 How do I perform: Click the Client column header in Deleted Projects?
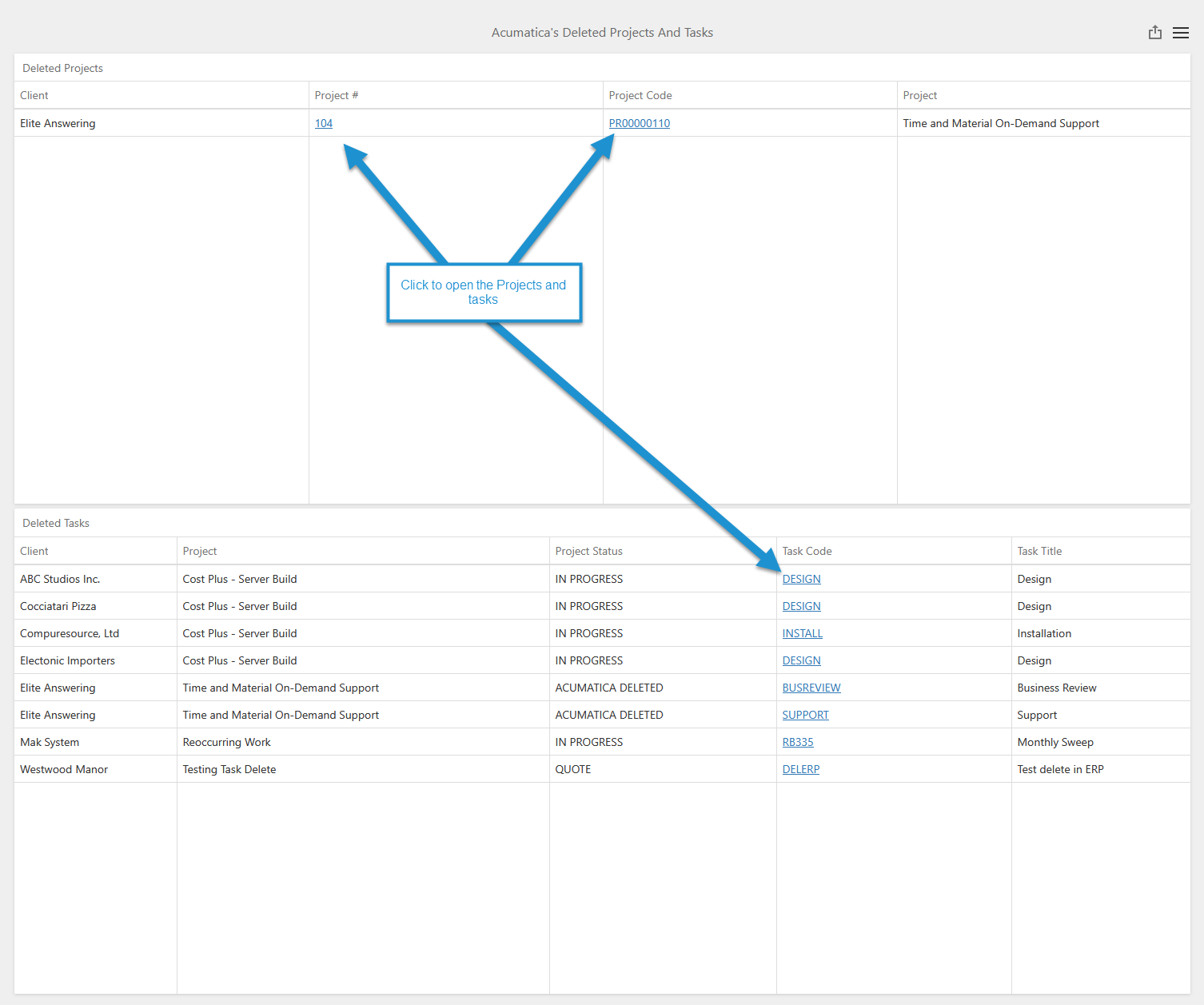(x=34, y=95)
